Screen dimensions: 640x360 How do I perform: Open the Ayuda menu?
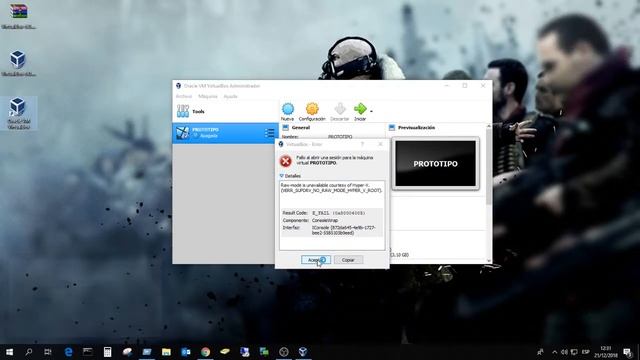tap(230, 96)
